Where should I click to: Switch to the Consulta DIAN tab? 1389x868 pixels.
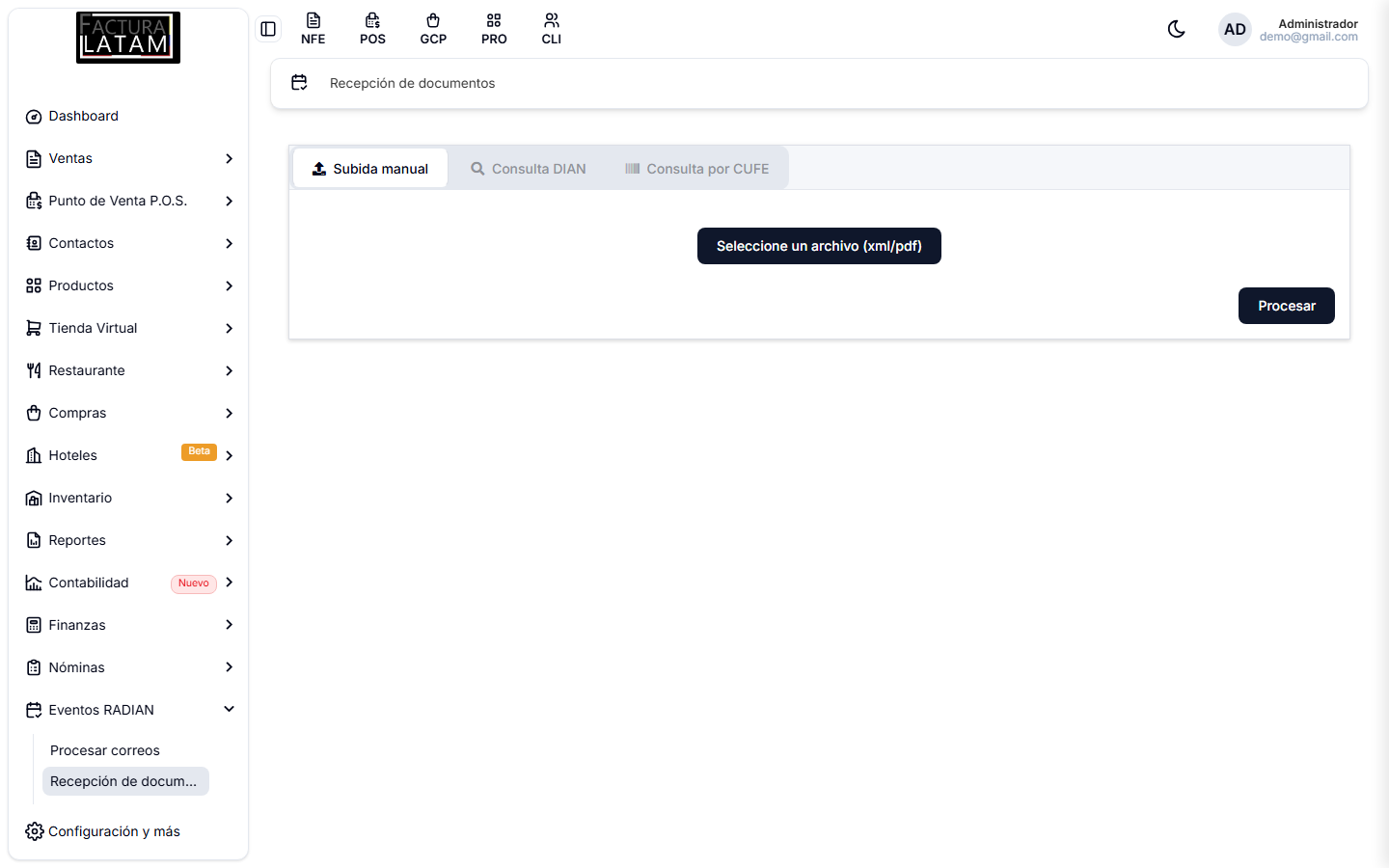pos(528,169)
